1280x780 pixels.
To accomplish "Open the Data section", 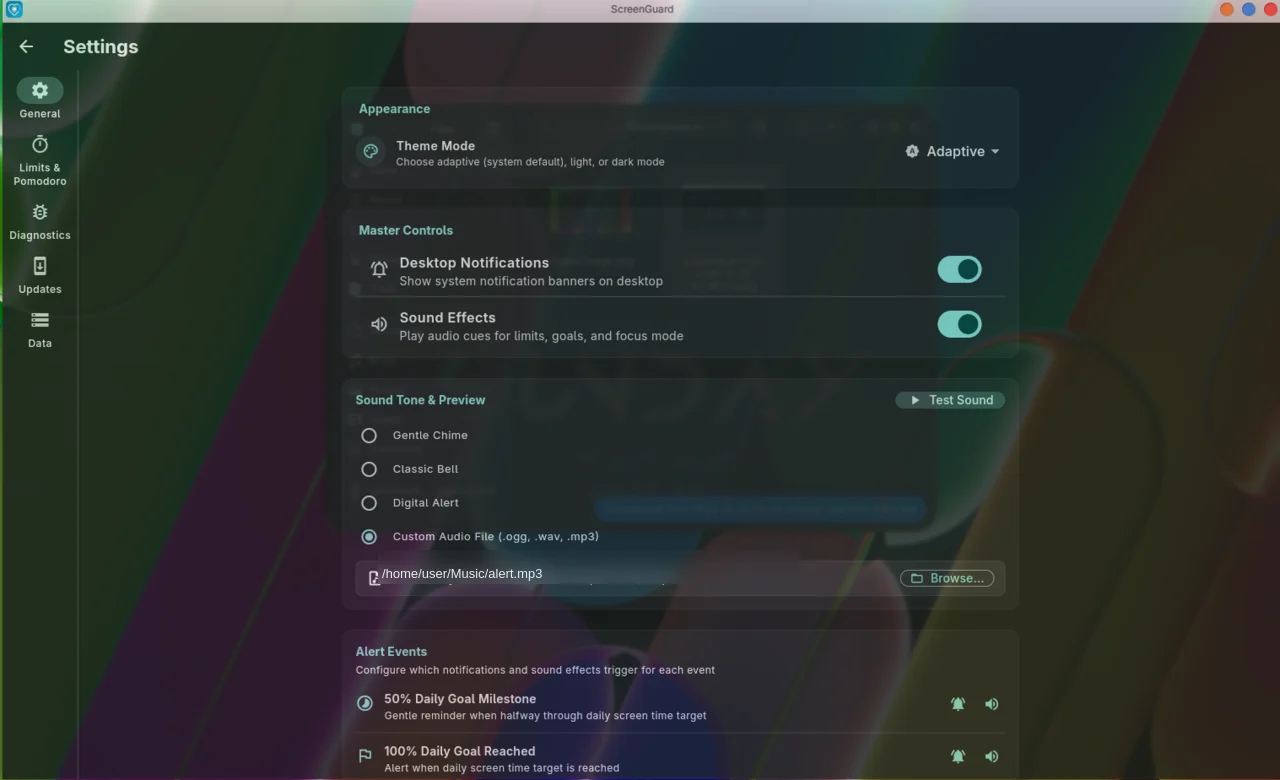I will click(40, 329).
